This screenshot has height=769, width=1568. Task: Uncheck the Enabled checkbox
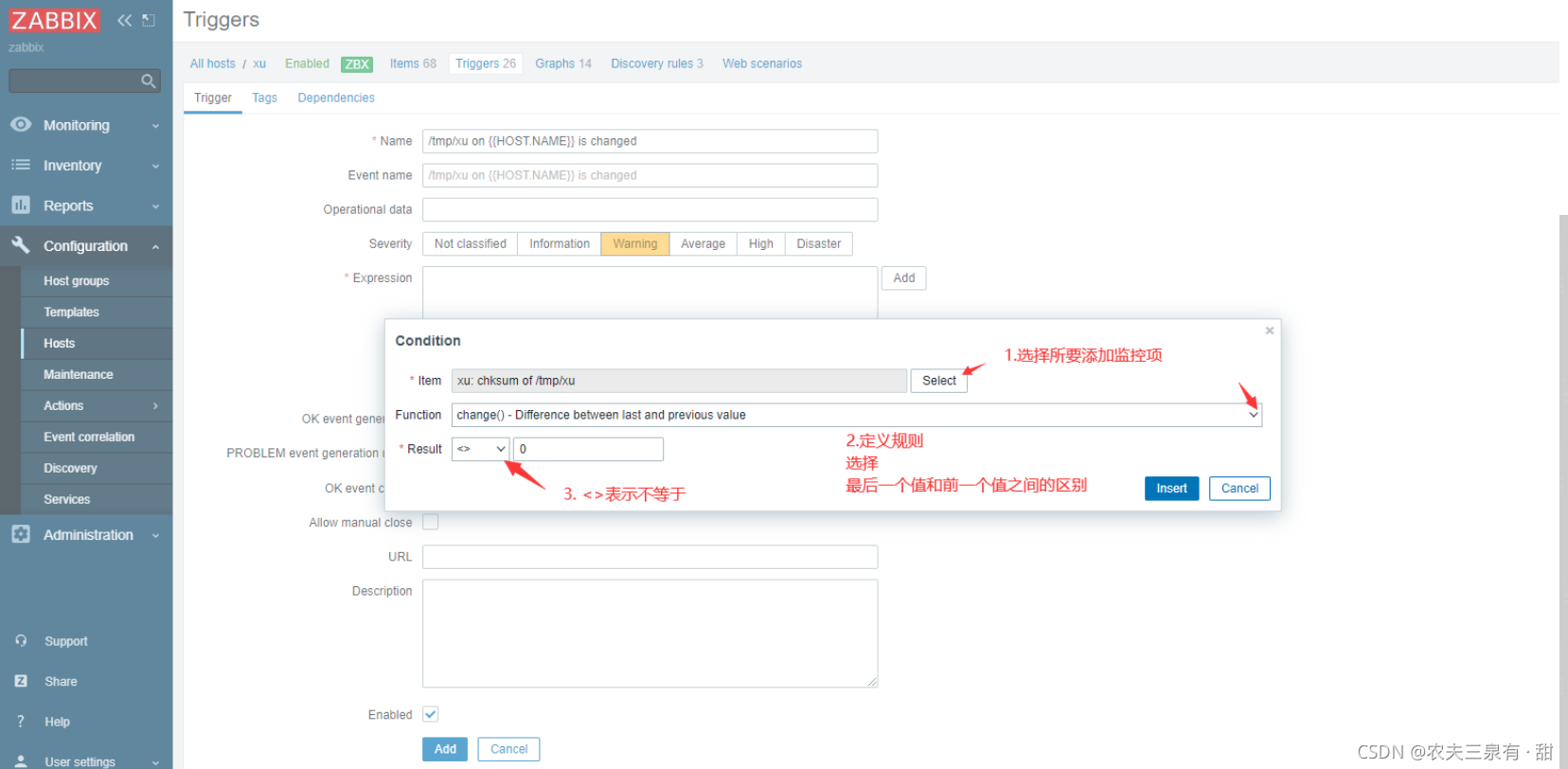point(431,714)
